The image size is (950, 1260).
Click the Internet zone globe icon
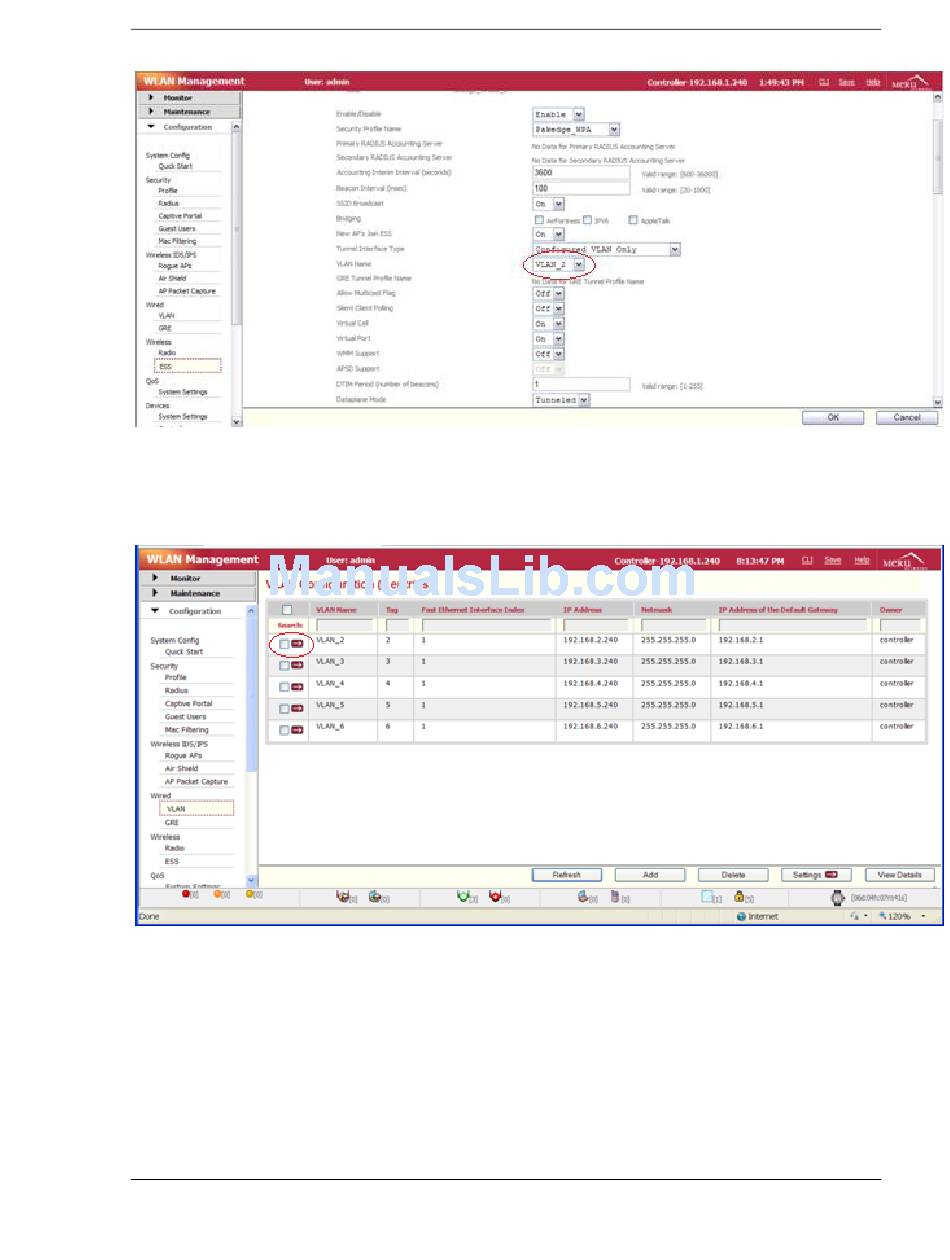click(x=742, y=916)
